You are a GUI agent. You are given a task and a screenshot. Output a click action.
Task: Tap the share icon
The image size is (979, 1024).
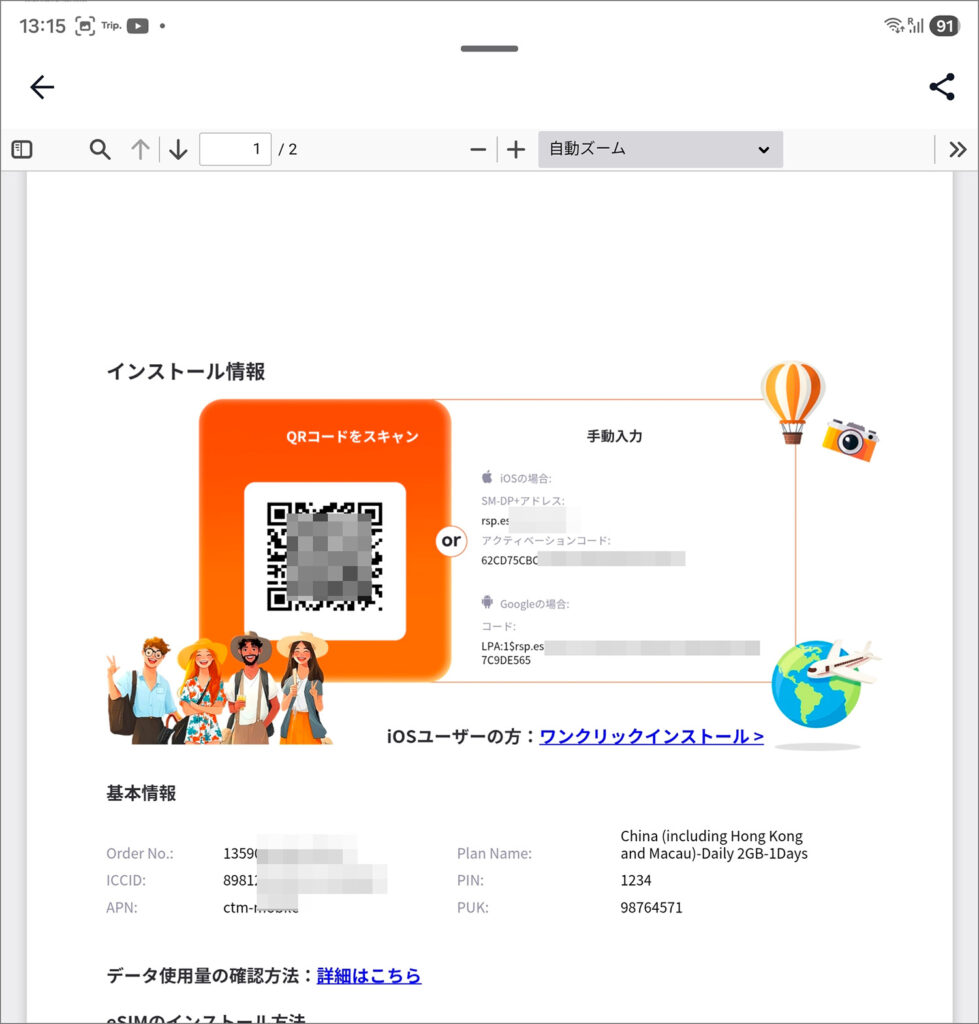pos(941,88)
